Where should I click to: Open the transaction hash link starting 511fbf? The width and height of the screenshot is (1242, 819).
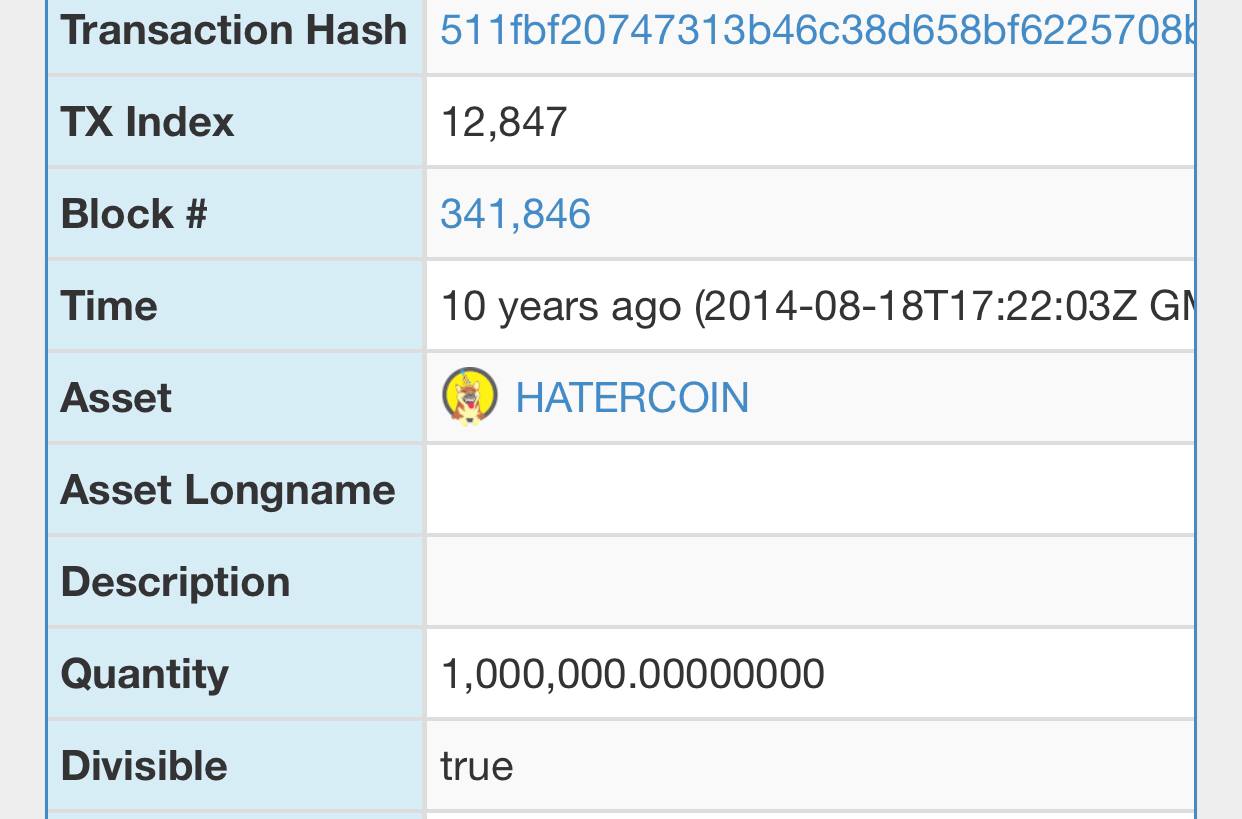(818, 30)
